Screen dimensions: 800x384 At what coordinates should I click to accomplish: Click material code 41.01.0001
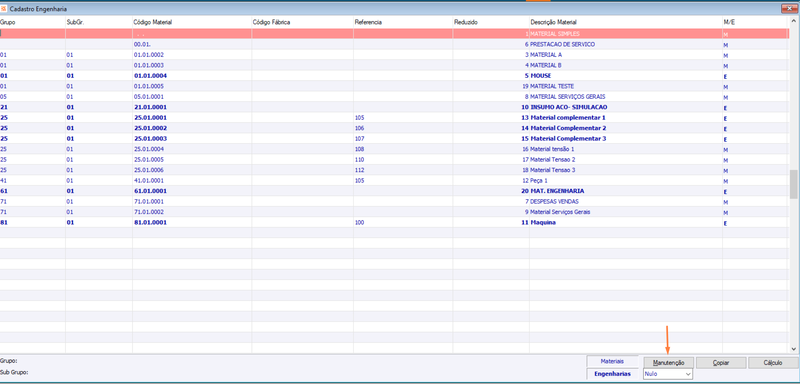point(148,181)
